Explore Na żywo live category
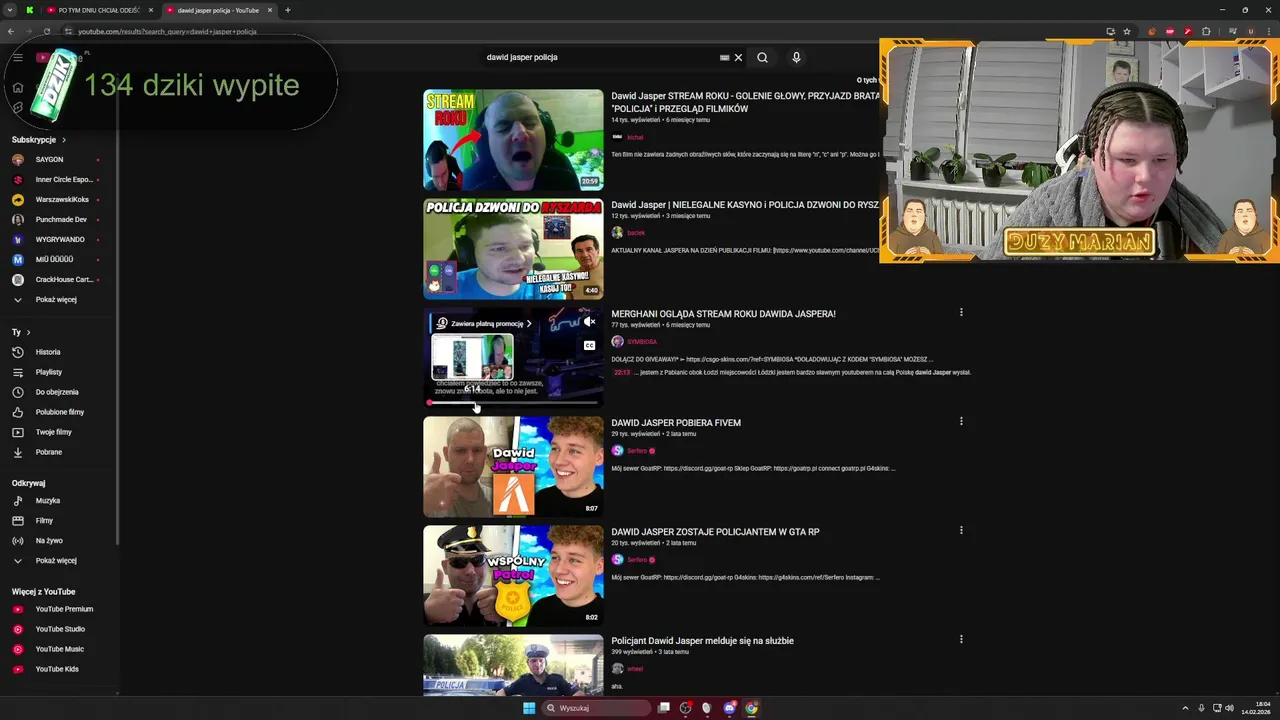The width and height of the screenshot is (1280, 720). pos(48,540)
